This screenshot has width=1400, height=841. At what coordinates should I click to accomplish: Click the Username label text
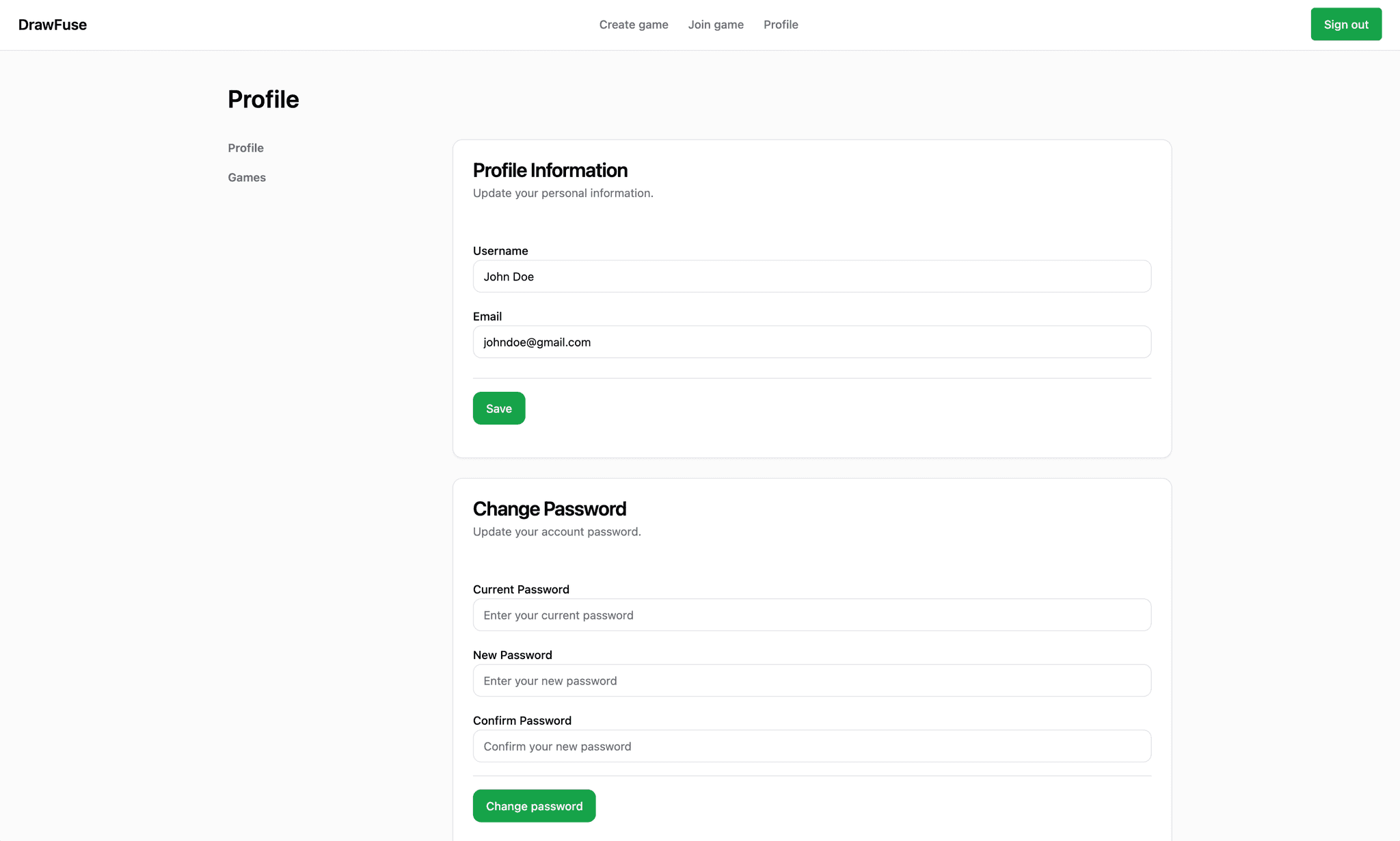[x=500, y=251]
